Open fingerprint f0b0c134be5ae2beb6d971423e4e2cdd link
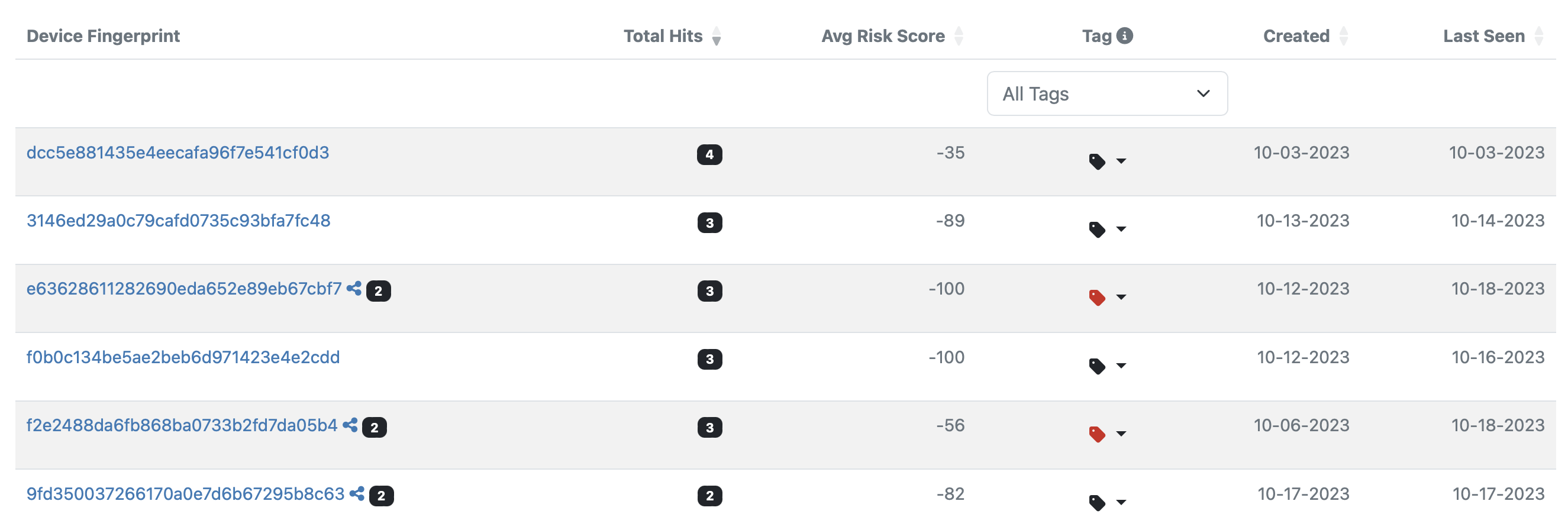The width and height of the screenshot is (1568, 530). [183, 357]
